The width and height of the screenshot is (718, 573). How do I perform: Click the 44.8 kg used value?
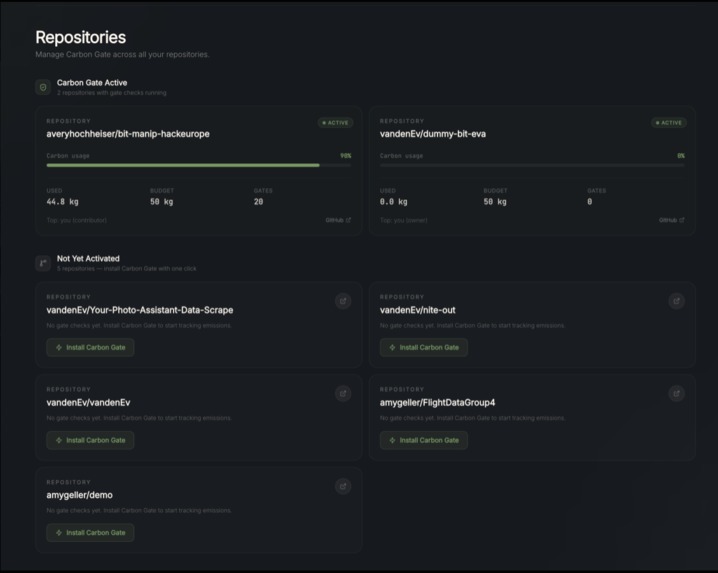tap(62, 202)
